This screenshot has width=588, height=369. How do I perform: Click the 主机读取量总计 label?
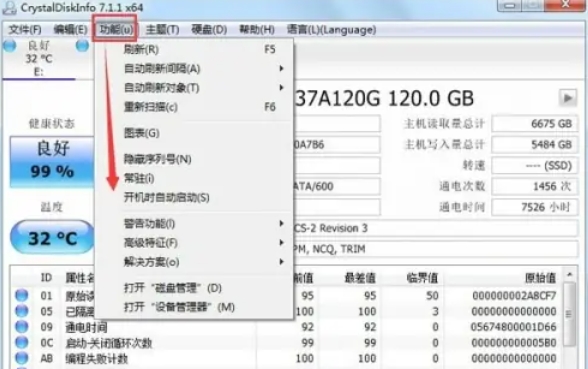pyautogui.click(x=444, y=123)
